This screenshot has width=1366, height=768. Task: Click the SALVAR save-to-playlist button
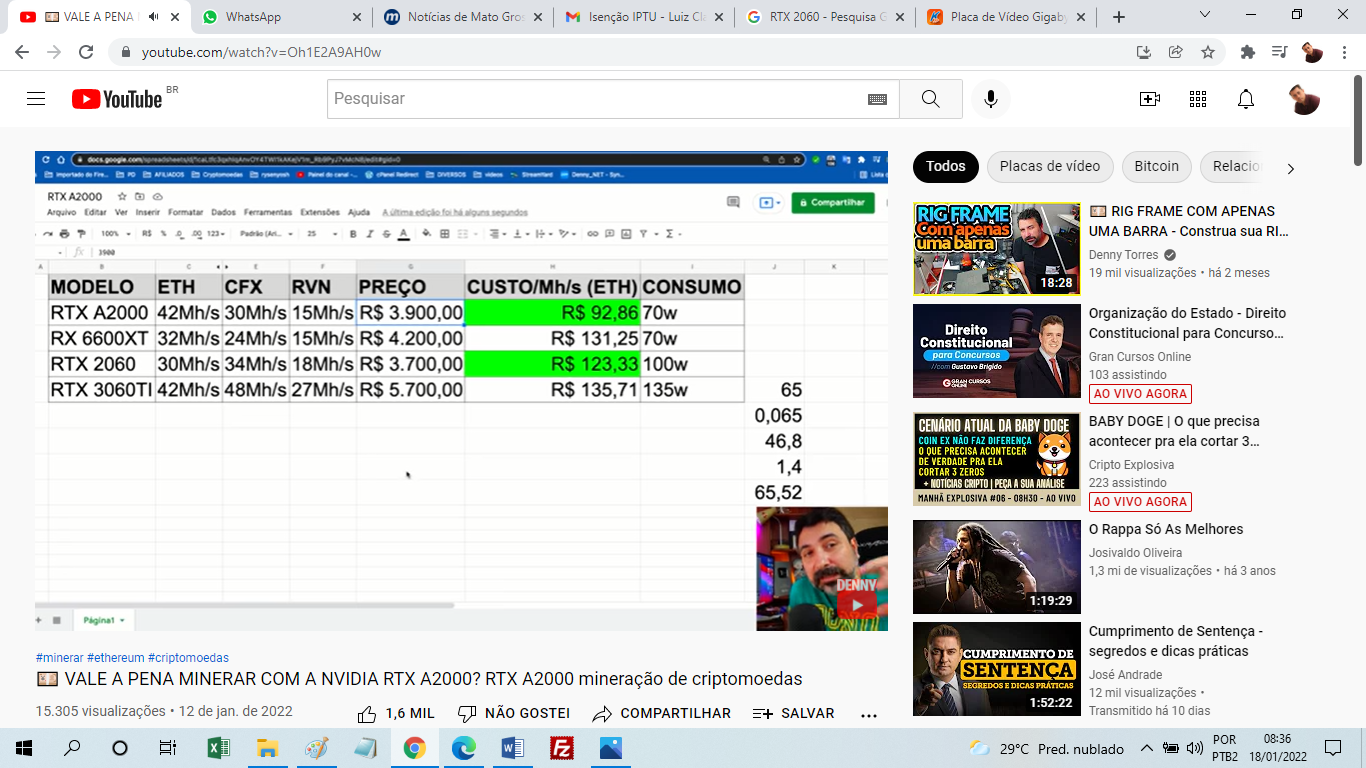[x=794, y=713]
